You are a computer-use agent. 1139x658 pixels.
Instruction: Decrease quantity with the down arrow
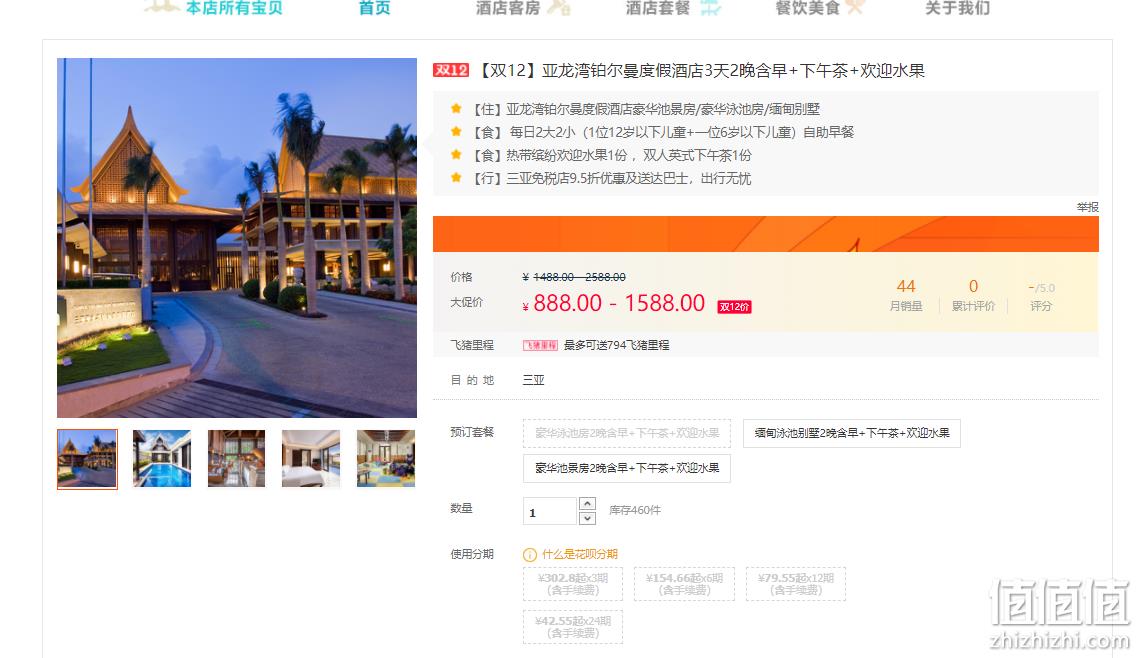click(587, 518)
